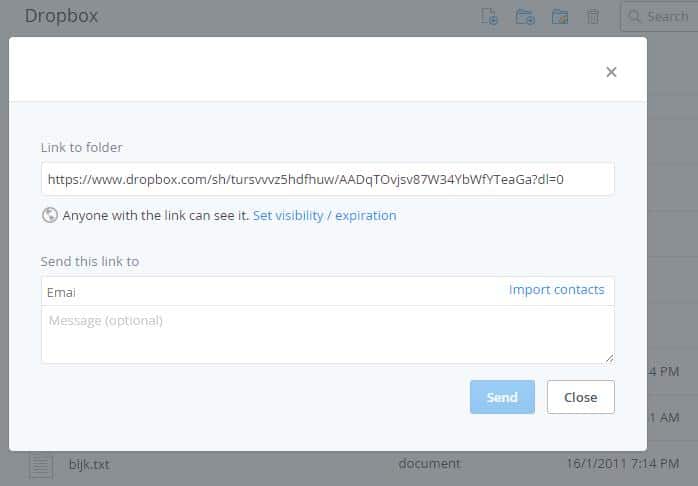Click the bijk.txt document file icon
Screen dimensions: 698x486
point(41,466)
